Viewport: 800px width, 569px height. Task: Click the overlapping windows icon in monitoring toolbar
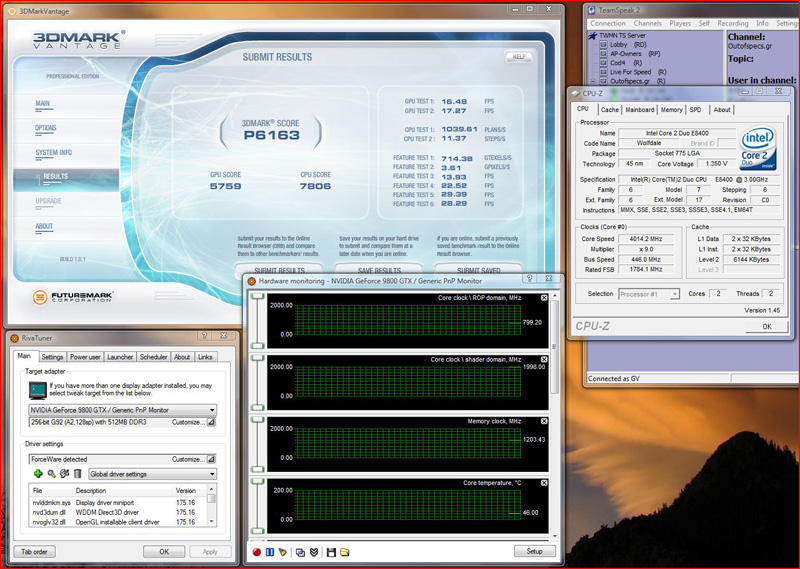tap(301, 552)
